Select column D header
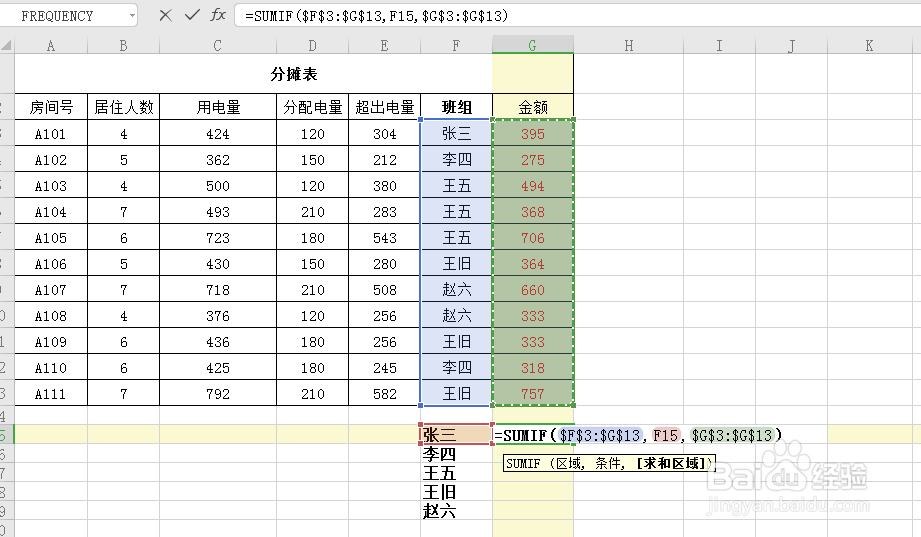This screenshot has width=921, height=537. [x=312, y=45]
